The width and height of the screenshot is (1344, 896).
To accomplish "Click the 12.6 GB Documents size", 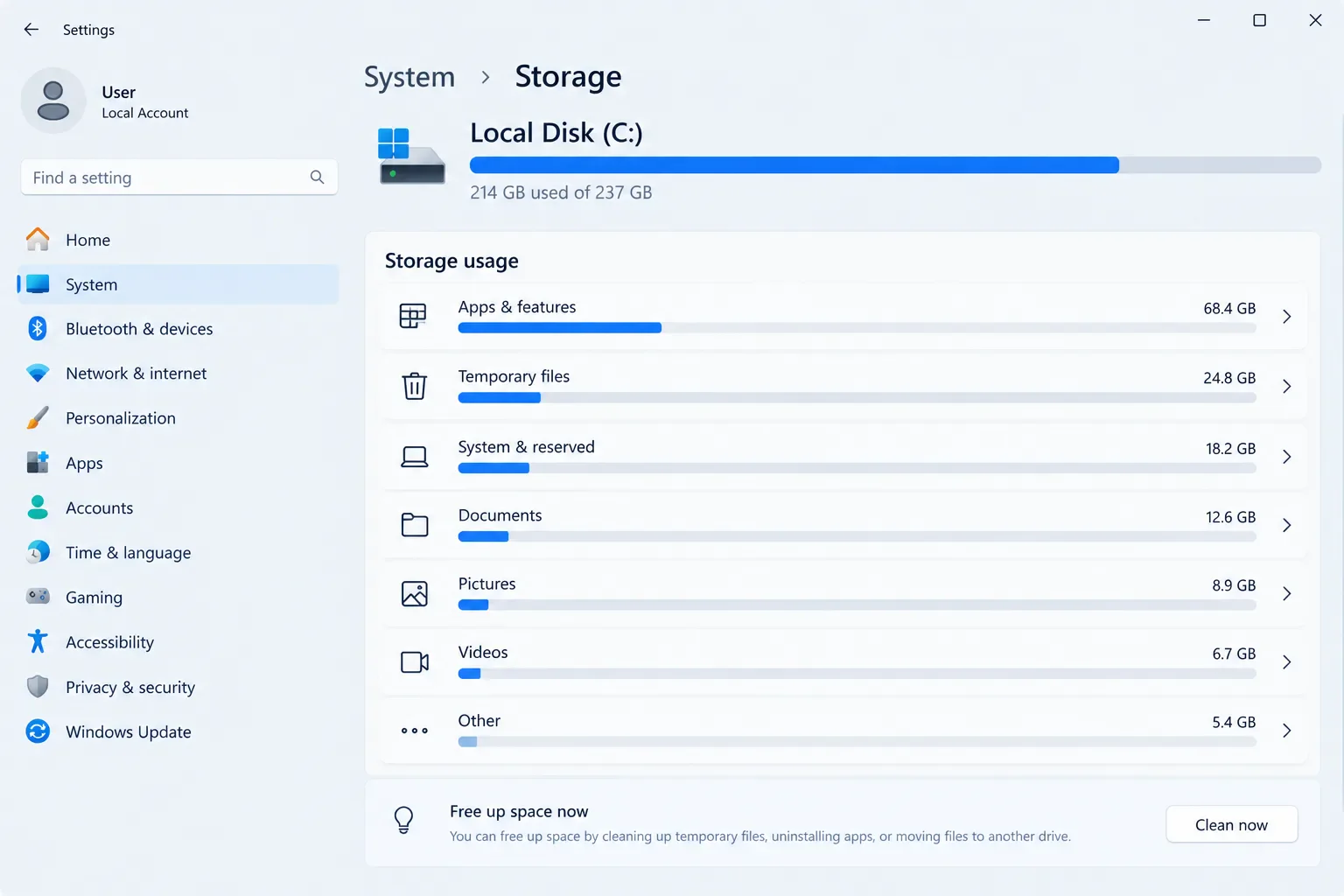I will 1230,517.
